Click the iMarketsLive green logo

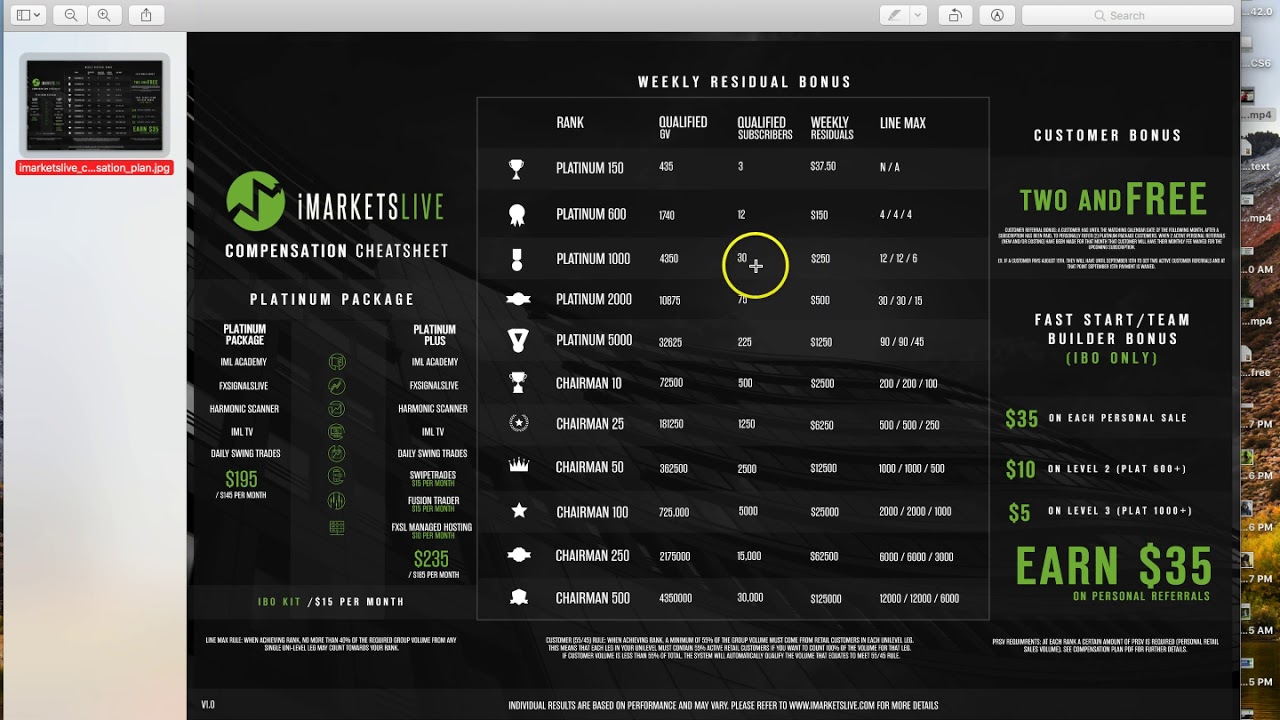pyautogui.click(x=256, y=201)
